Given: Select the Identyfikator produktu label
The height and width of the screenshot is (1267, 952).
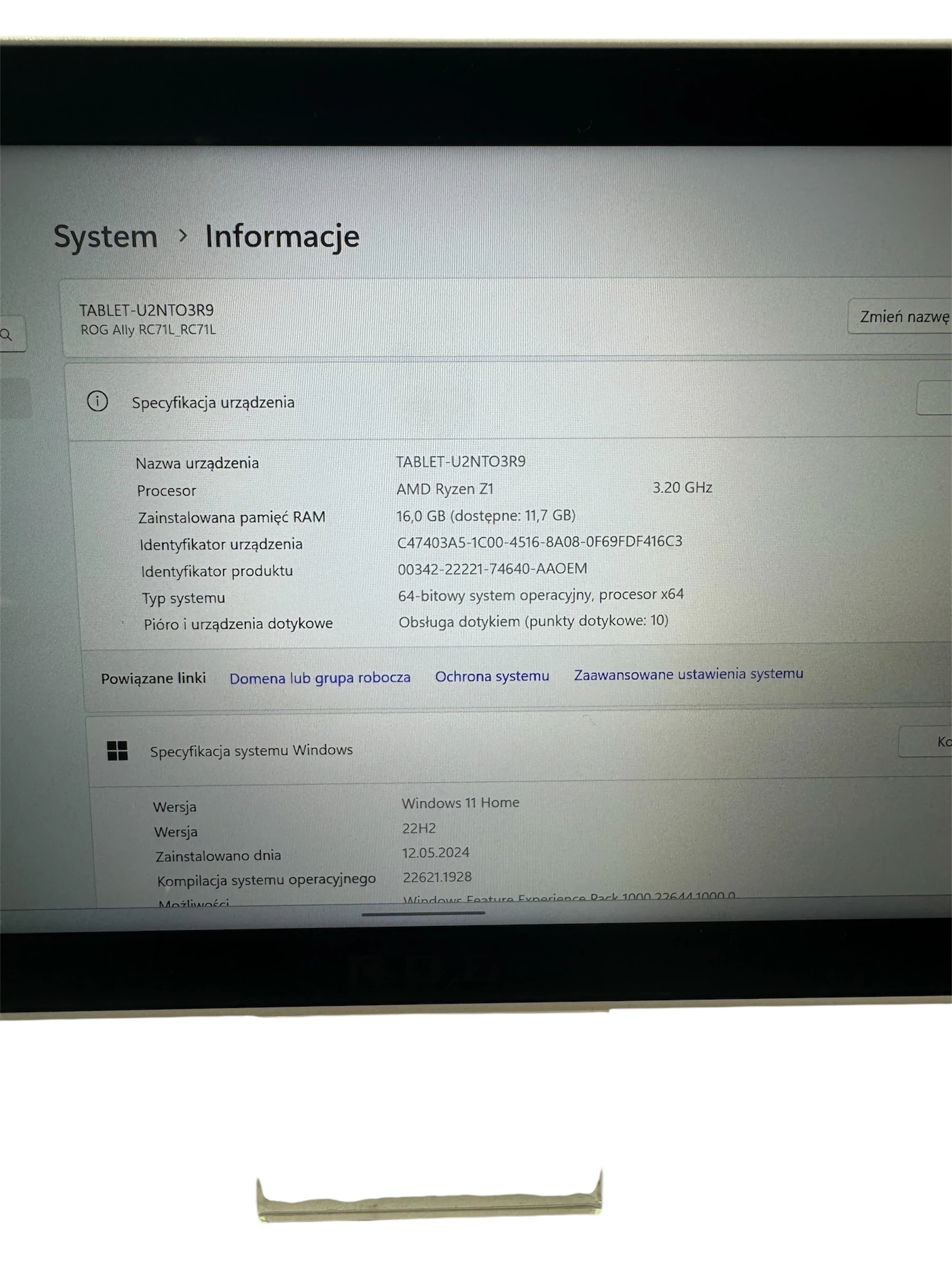Looking at the screenshot, I should coord(216,571).
